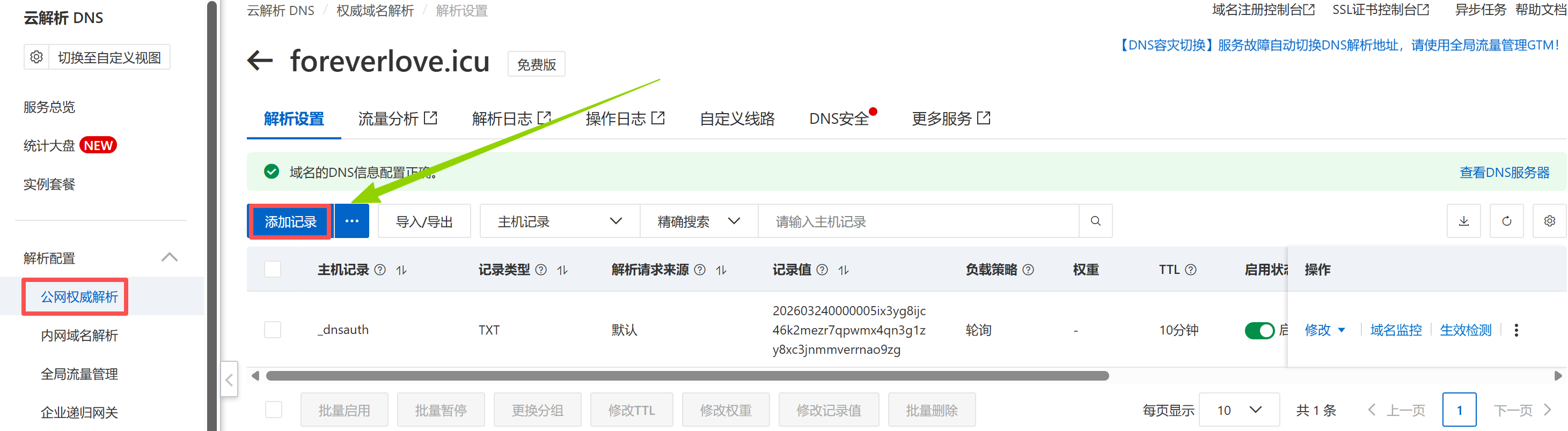Open the blue ellipsis menu beside 添加记录

coord(352,221)
